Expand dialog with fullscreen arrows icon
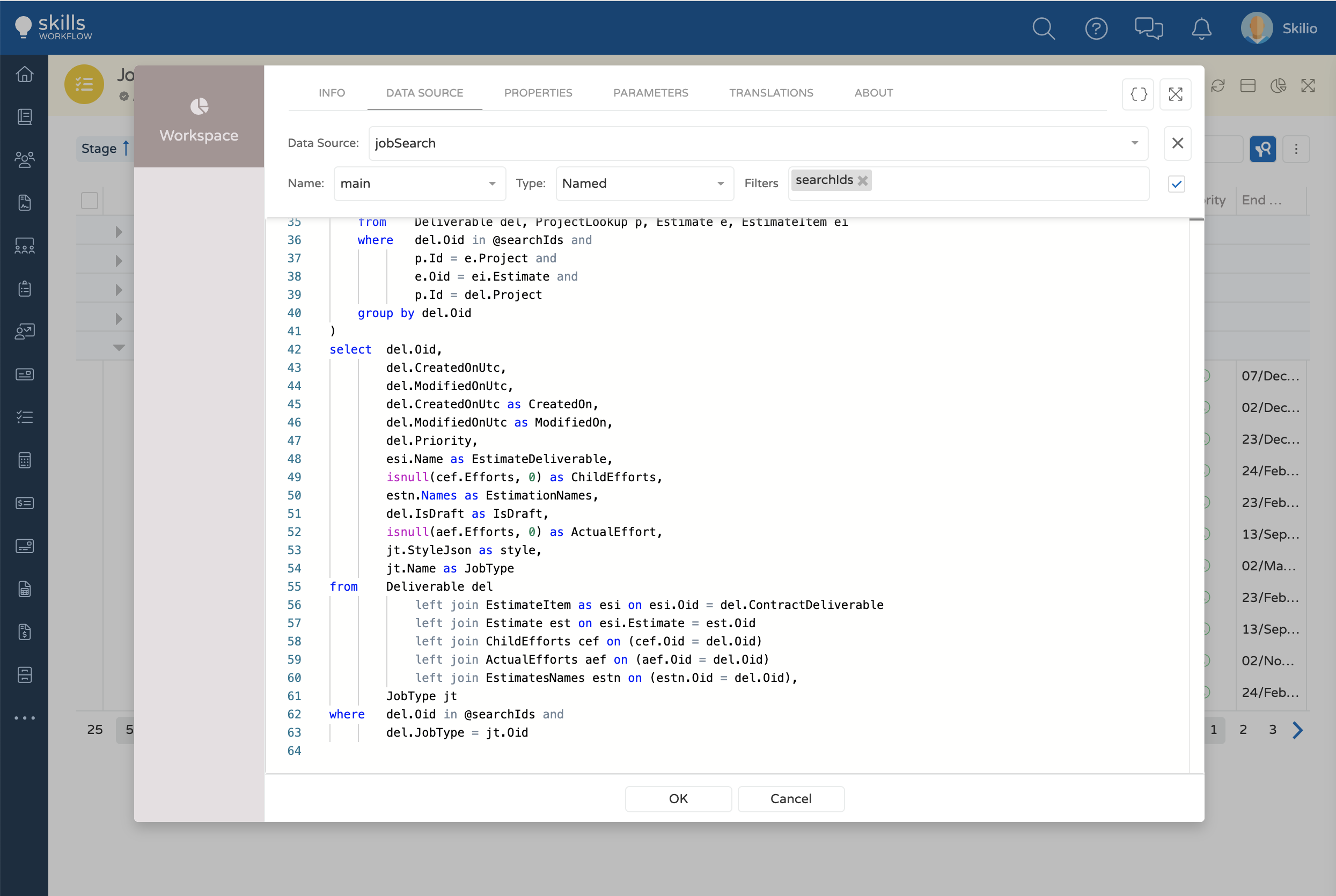 point(1175,94)
